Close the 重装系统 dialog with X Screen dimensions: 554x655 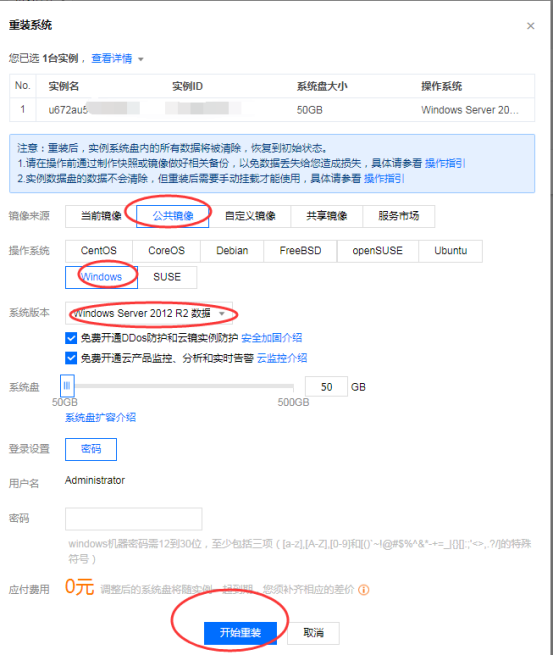click(x=531, y=26)
